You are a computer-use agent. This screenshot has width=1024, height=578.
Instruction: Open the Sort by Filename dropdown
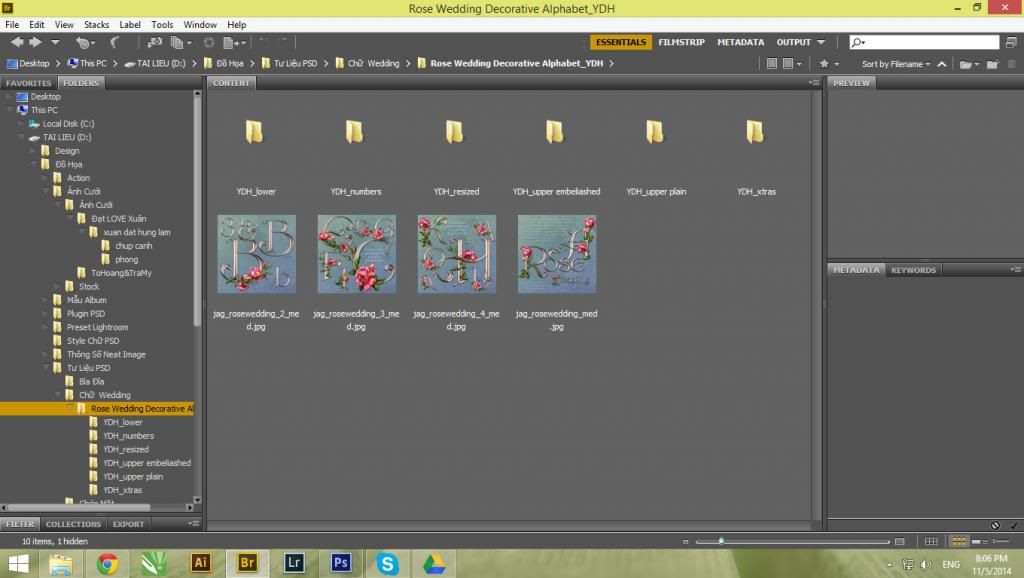(895, 64)
